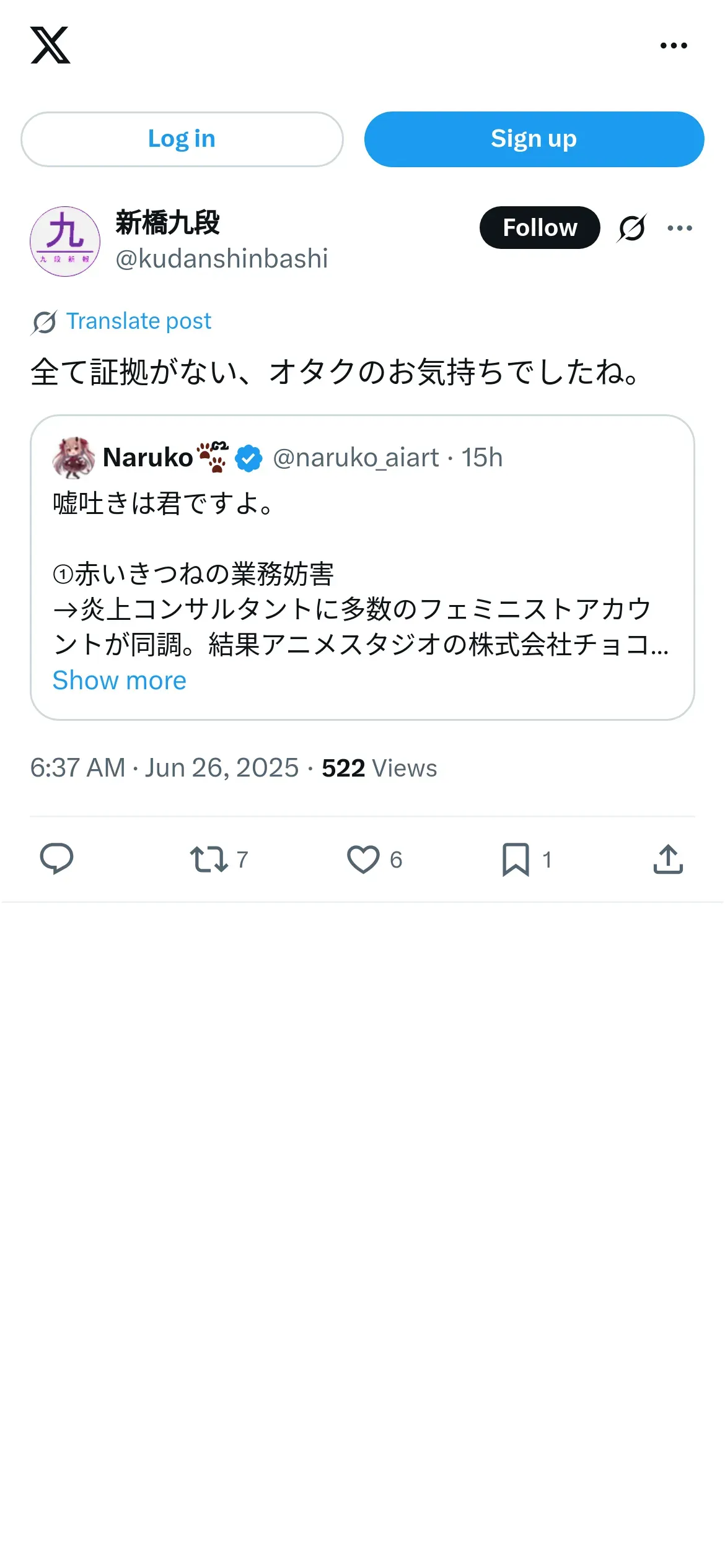Viewport: 725px width, 1568px height.
Task: Open the post's three-dot more menu
Action: coord(680,228)
